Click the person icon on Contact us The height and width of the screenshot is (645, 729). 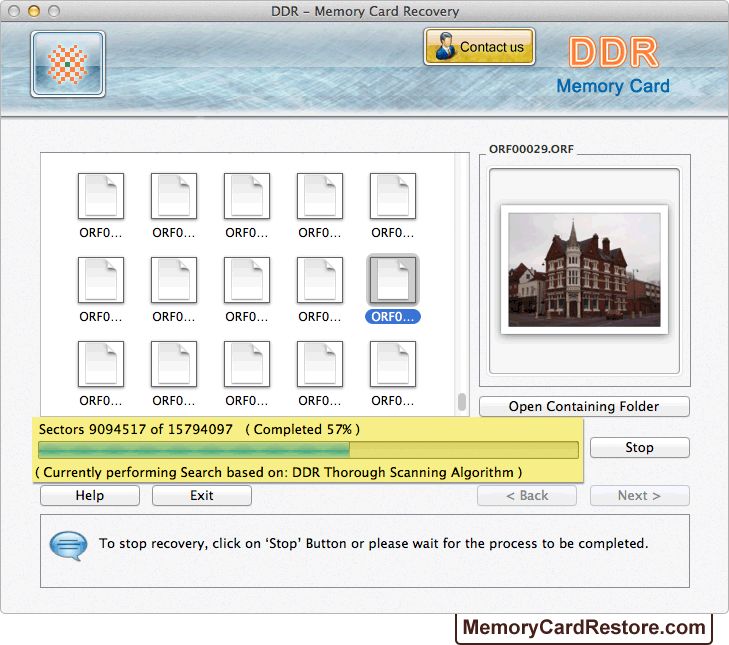tap(445, 47)
